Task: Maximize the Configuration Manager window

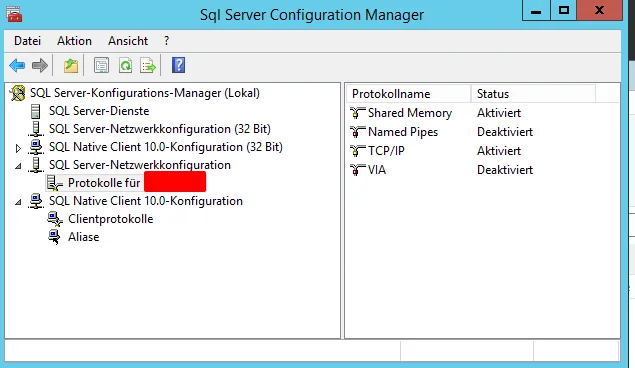Action: point(564,11)
